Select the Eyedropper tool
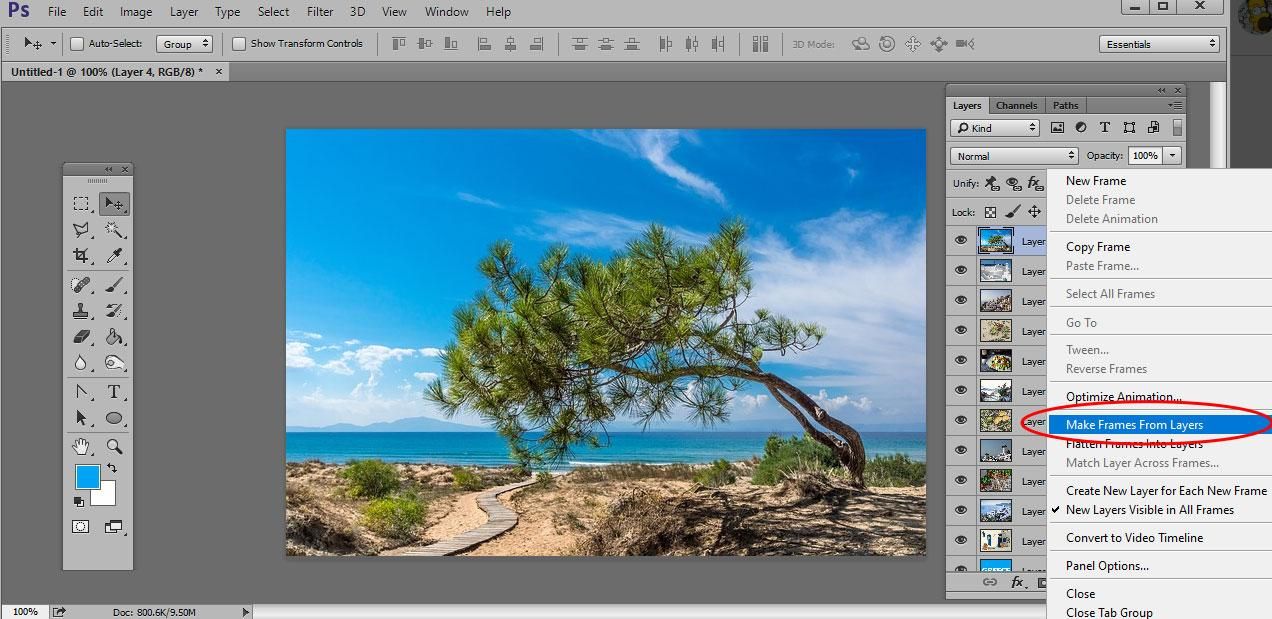The image size is (1272, 619). point(115,256)
